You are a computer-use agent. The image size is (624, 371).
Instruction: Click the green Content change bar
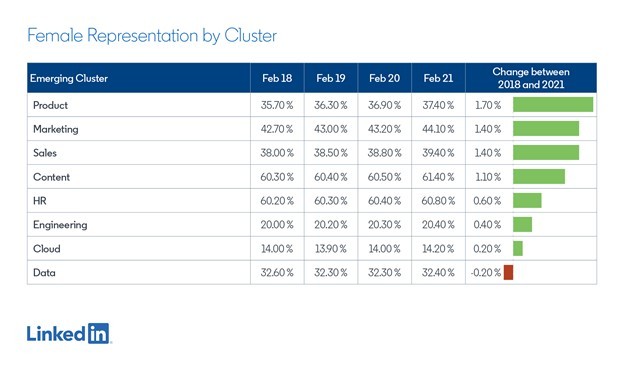click(539, 176)
